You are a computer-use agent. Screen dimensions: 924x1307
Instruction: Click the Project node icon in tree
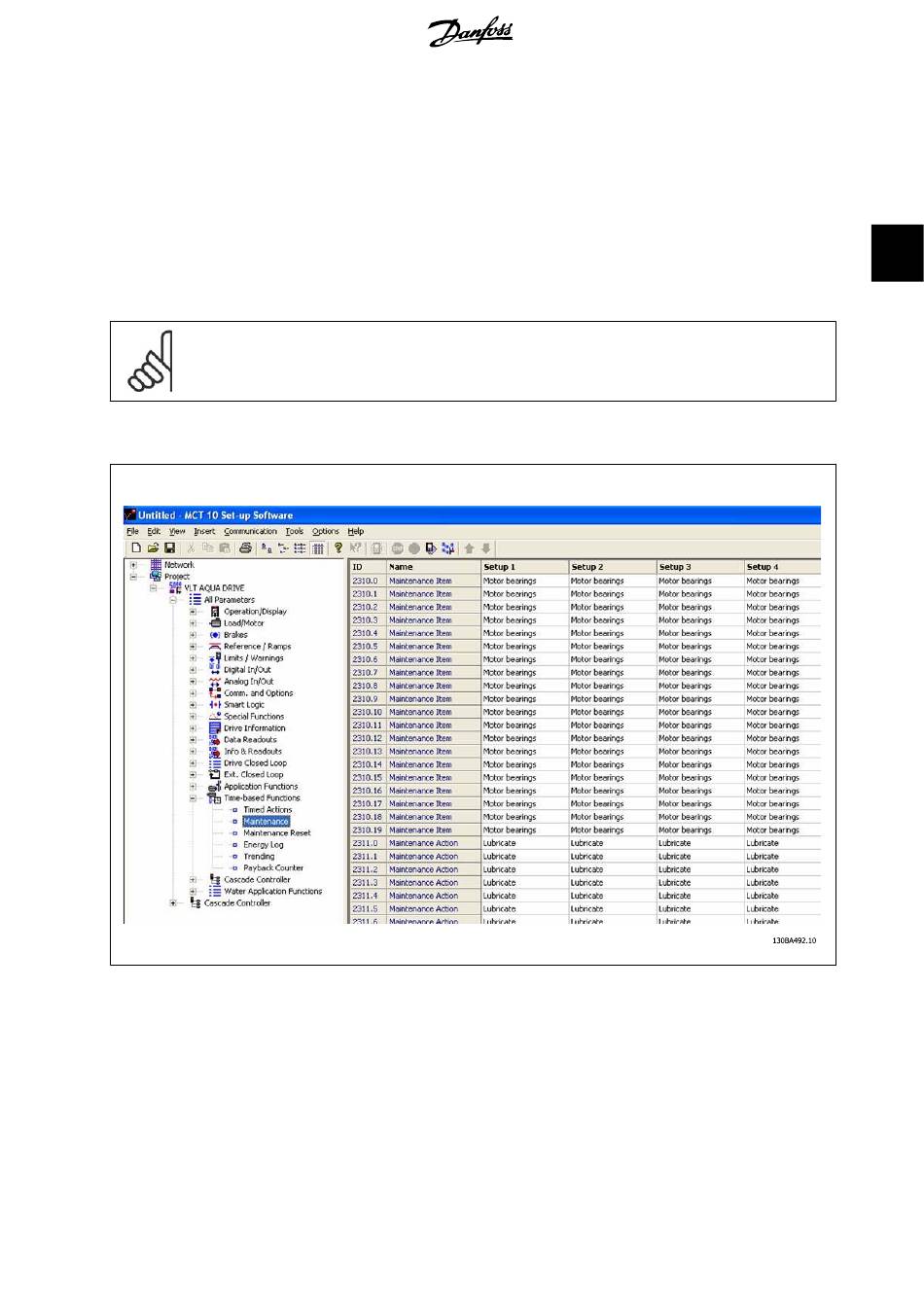(156, 577)
